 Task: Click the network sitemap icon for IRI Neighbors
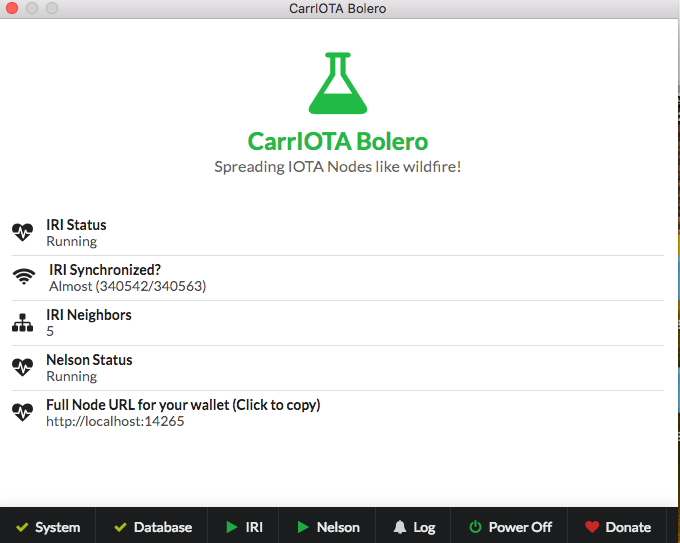pos(23,323)
